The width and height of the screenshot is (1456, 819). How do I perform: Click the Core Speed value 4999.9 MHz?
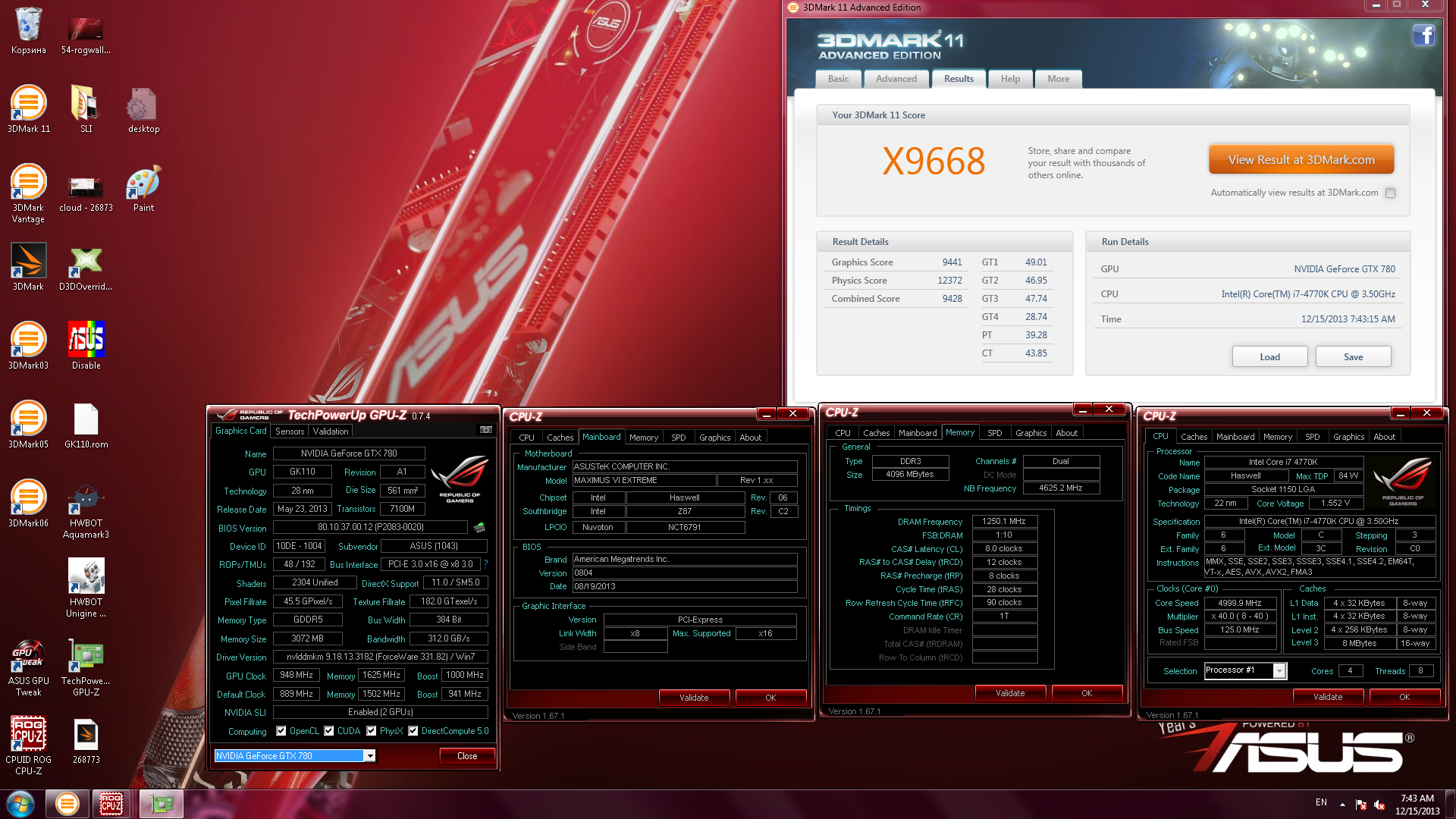point(1240,604)
